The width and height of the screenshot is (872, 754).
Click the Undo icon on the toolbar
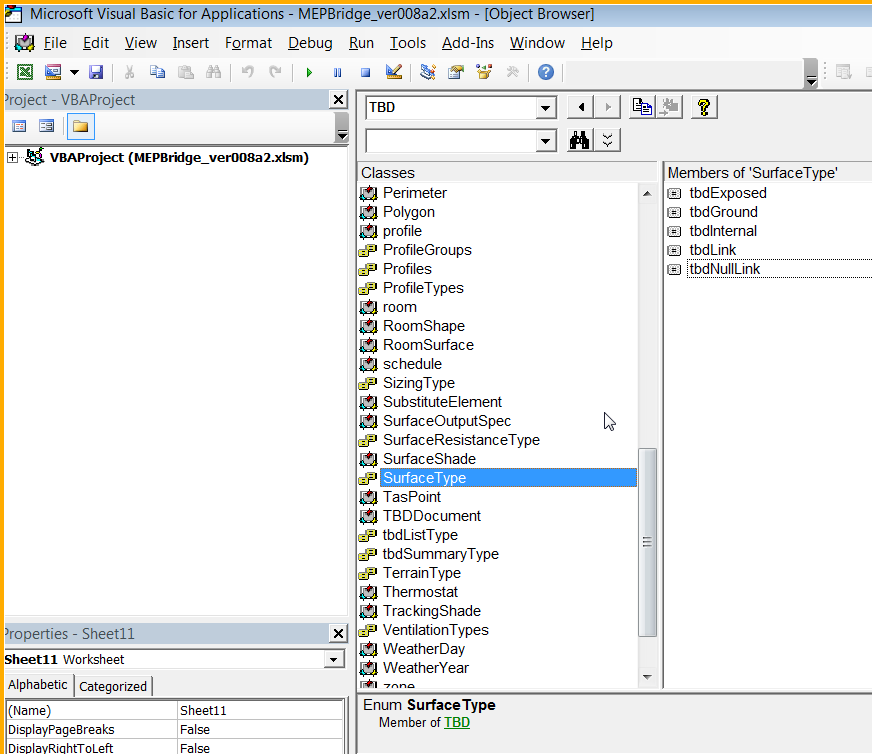click(x=249, y=71)
